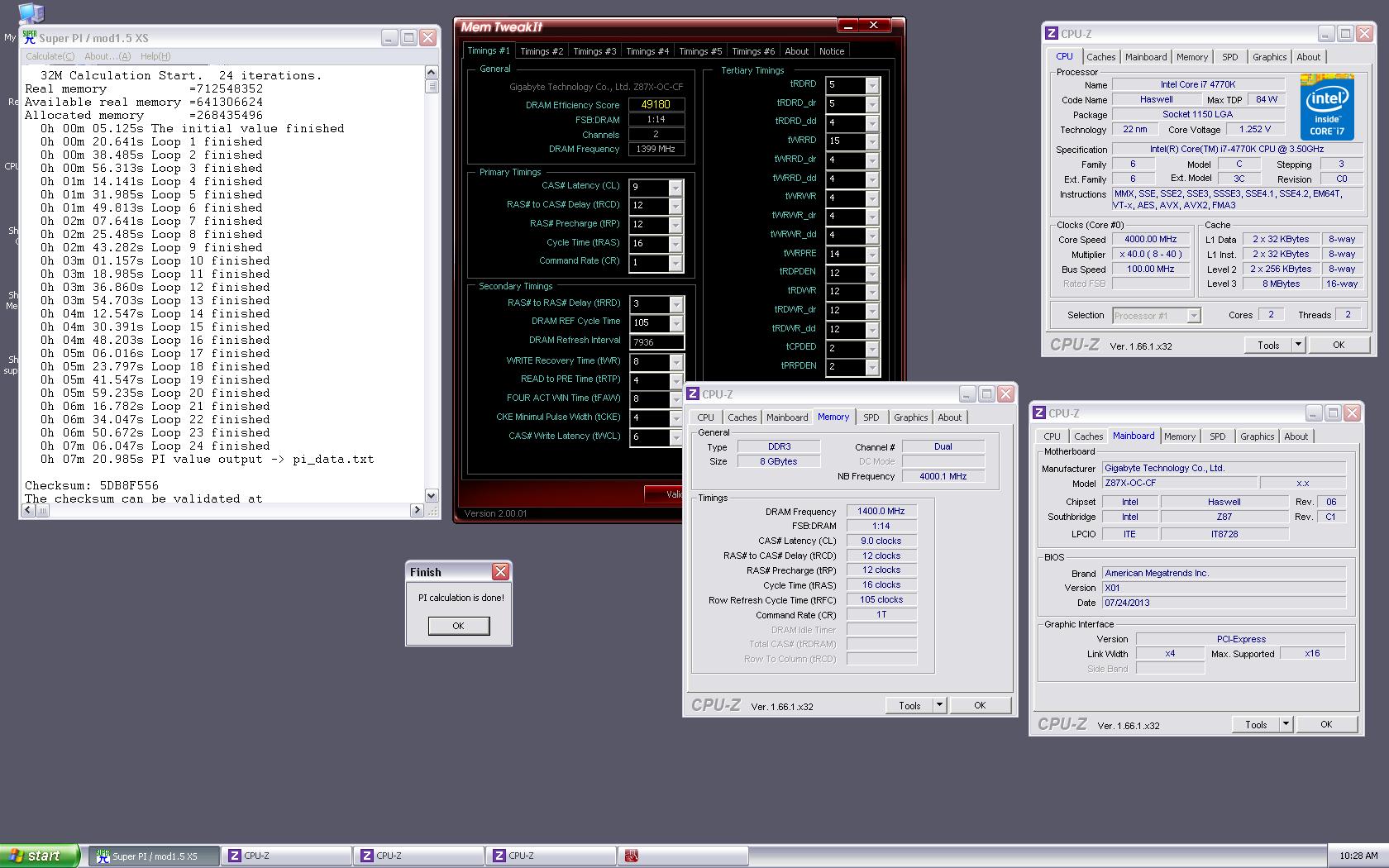The width and height of the screenshot is (1389, 868).
Task: Switch to Timings #3 tab in Mem TweakIt
Action: (x=594, y=51)
